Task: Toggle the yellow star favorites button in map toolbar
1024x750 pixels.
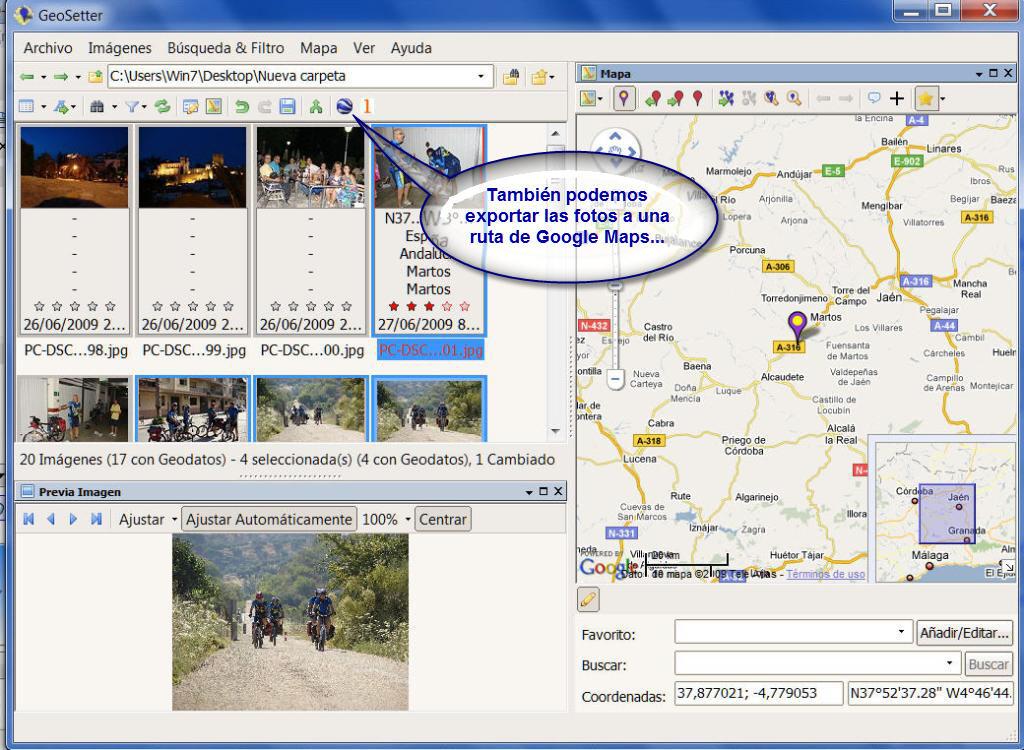Action: [926, 99]
